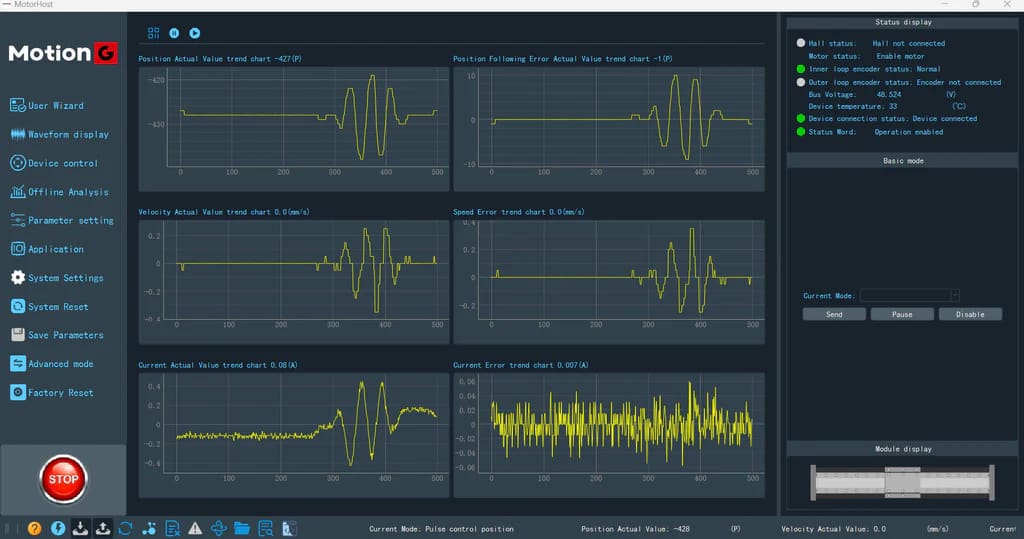Click the download tray icon in bottom toolbar

click(80, 528)
